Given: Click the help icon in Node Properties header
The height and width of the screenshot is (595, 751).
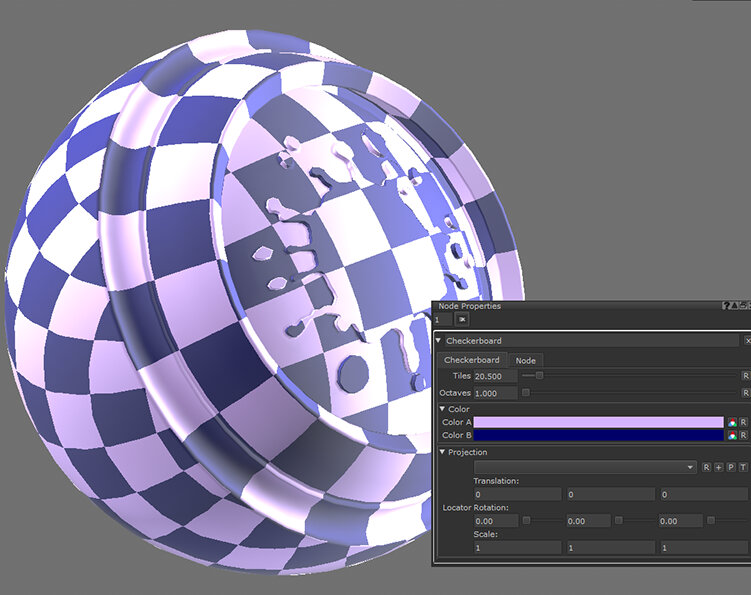Looking at the screenshot, I should coord(726,306).
